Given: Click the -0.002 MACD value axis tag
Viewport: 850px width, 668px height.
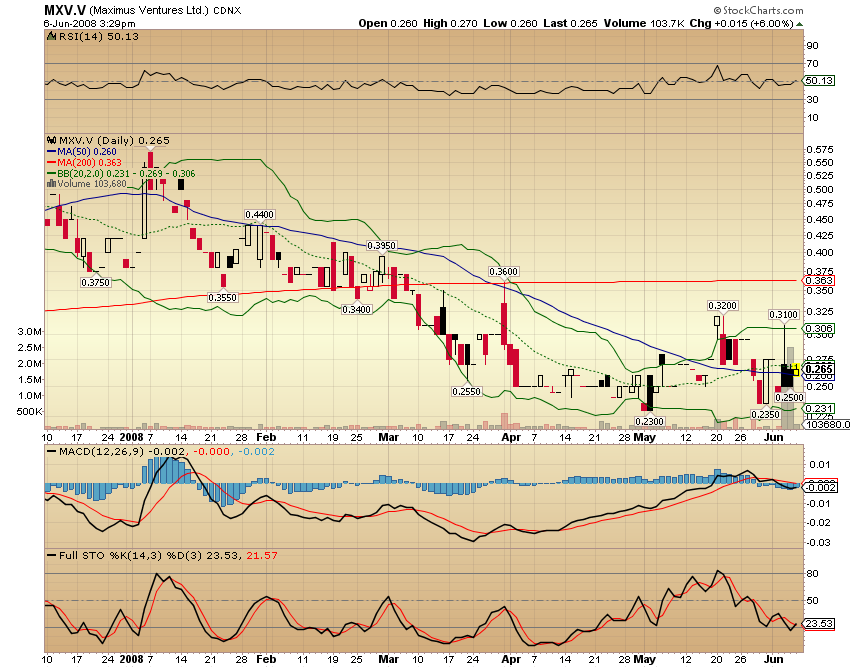Looking at the screenshot, I should [x=821, y=487].
